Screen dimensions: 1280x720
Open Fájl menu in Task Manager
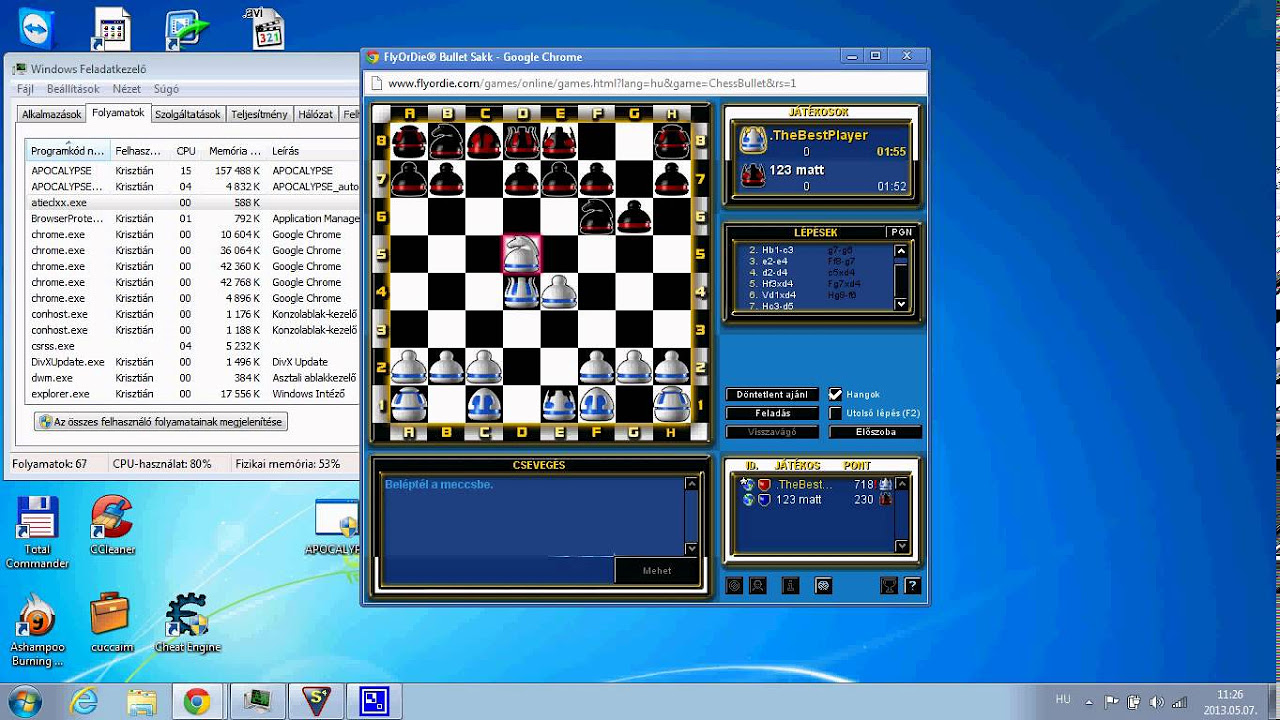(x=25, y=89)
